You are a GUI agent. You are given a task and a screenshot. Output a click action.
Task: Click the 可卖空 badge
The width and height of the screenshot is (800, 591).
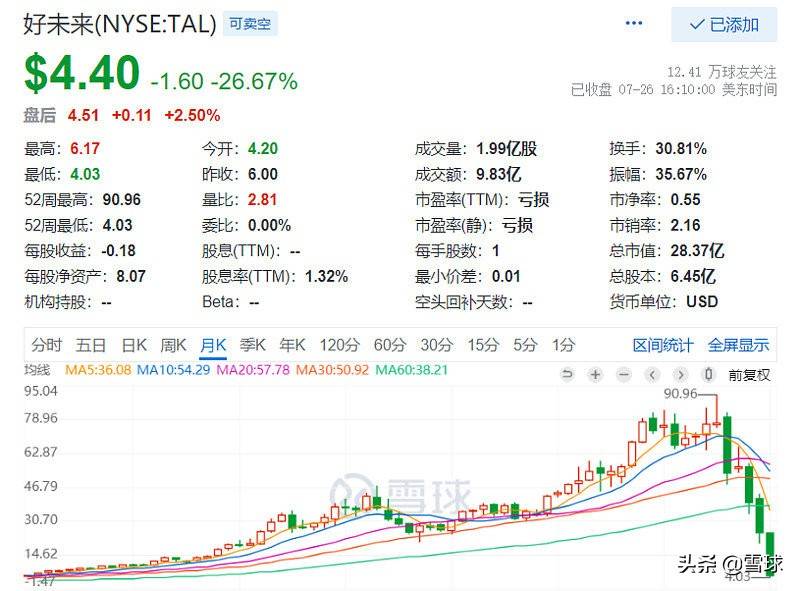pyautogui.click(x=250, y=23)
